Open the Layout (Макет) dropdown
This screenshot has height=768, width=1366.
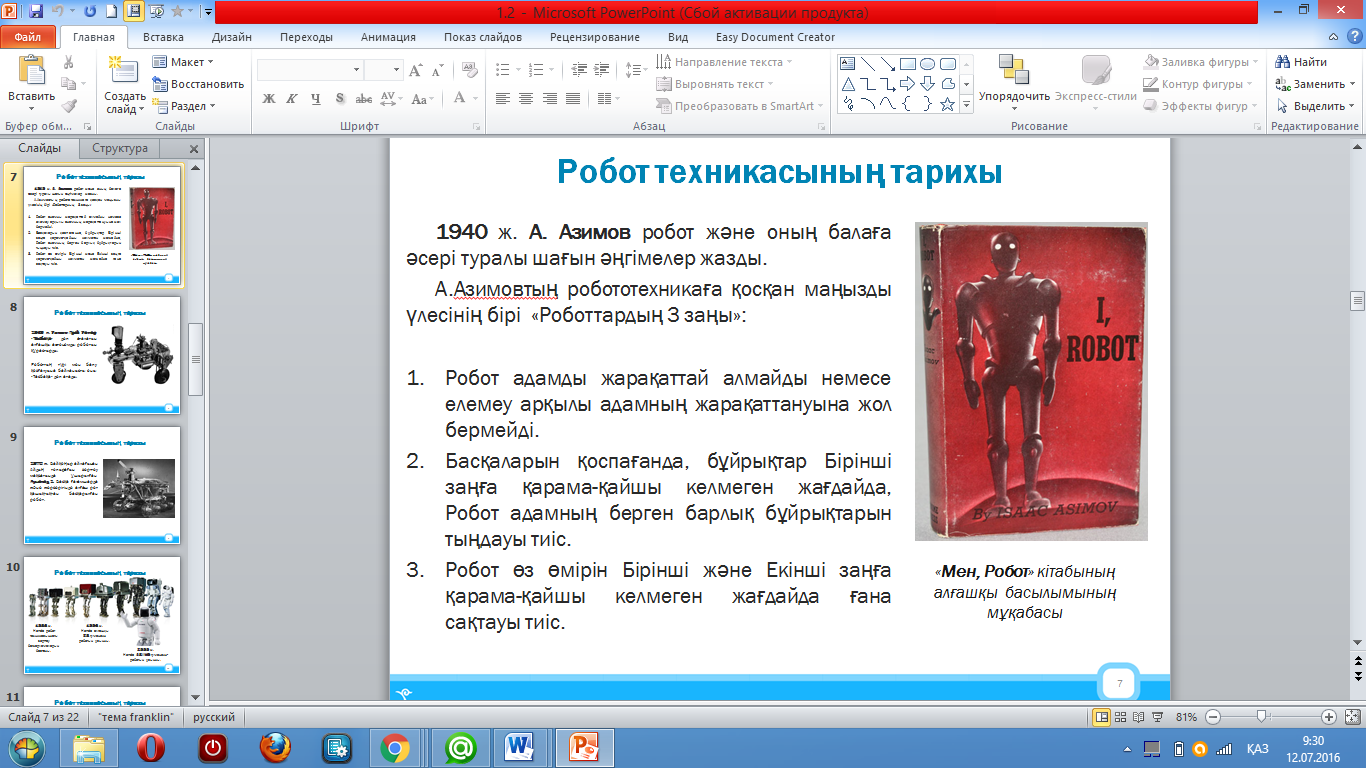pos(185,62)
